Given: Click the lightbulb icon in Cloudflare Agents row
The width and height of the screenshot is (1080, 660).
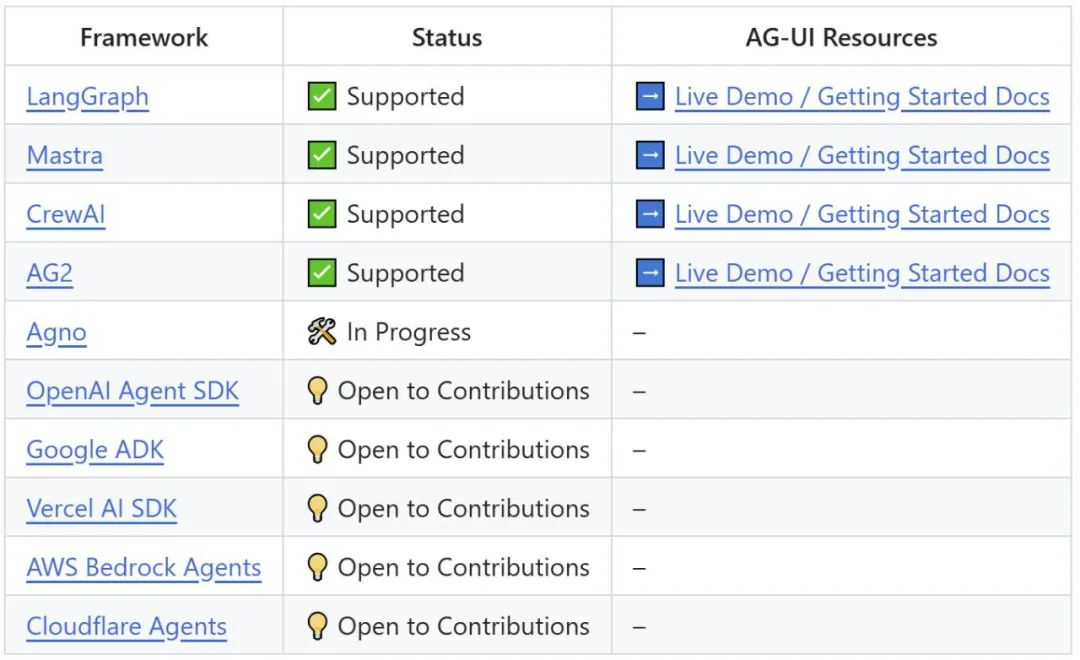Looking at the screenshot, I should point(318,626).
